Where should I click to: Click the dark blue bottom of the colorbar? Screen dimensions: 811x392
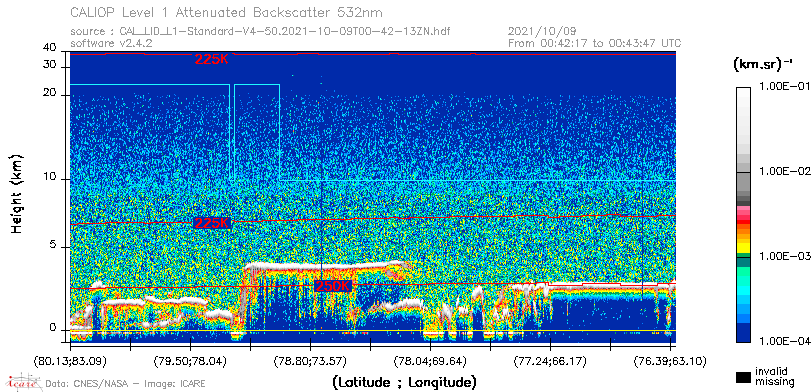[x=743, y=334]
